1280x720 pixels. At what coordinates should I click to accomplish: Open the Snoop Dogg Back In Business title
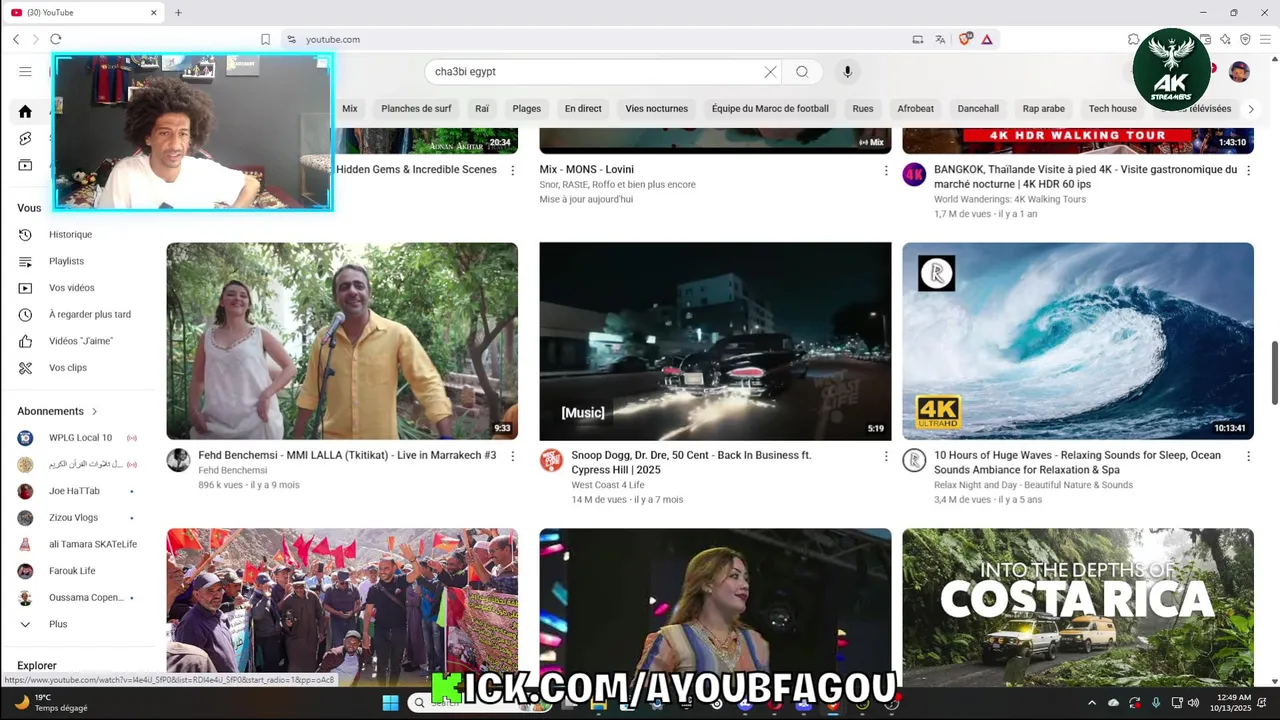[691, 462]
